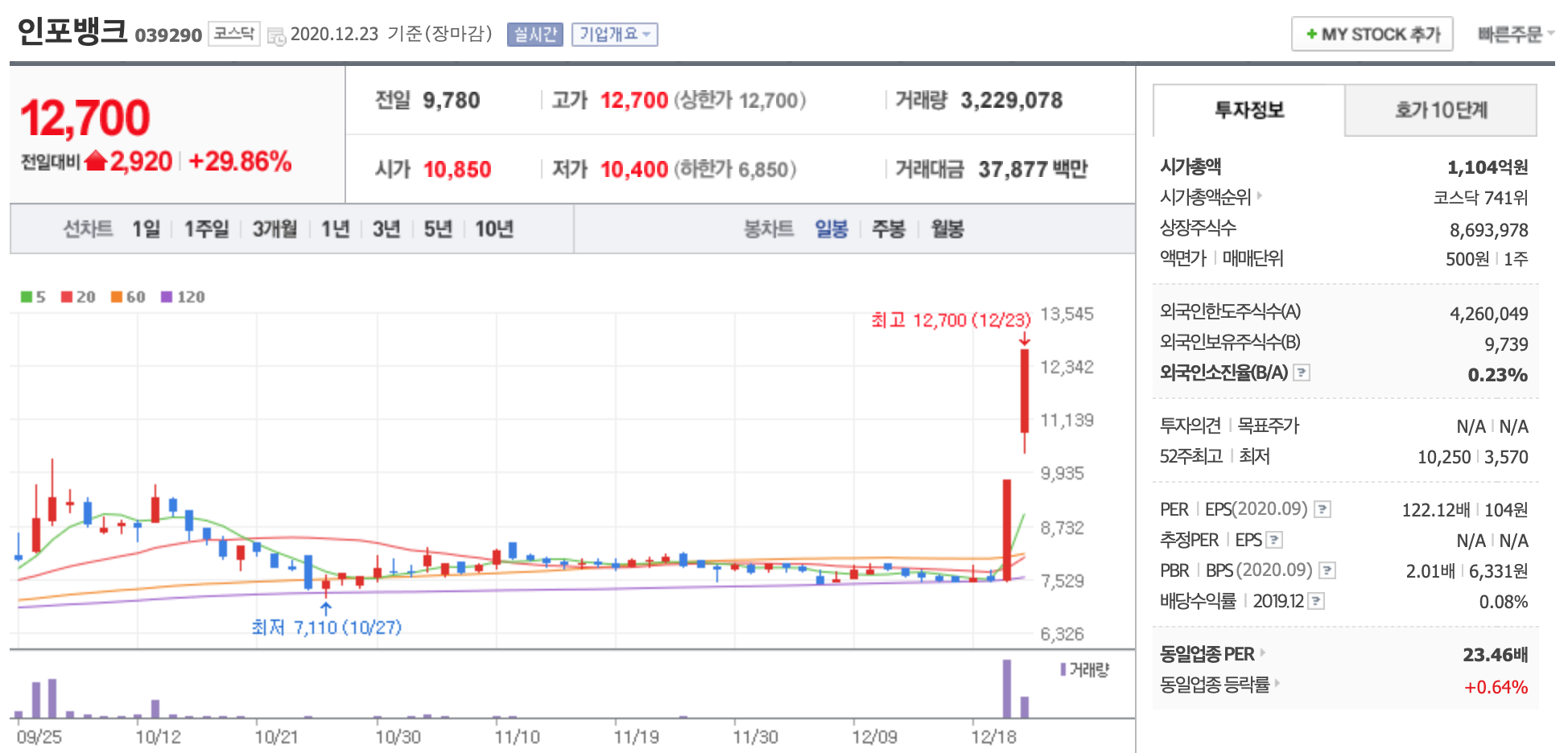Select the 3년 line chart period
The width and height of the screenshot is (1568, 753).
(x=386, y=229)
